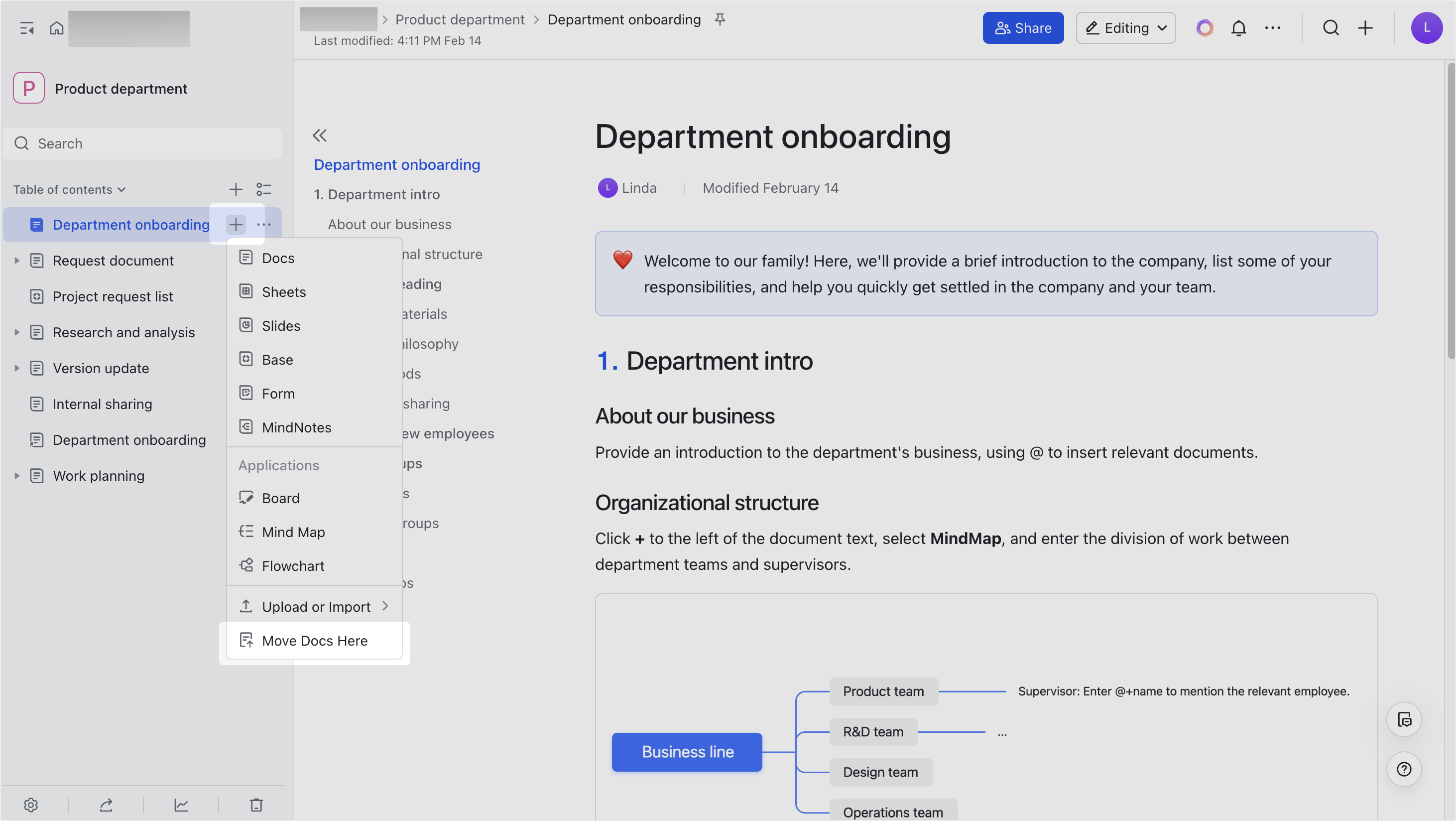1456x821 pixels.
Task: Create a new Board
Action: (314, 499)
